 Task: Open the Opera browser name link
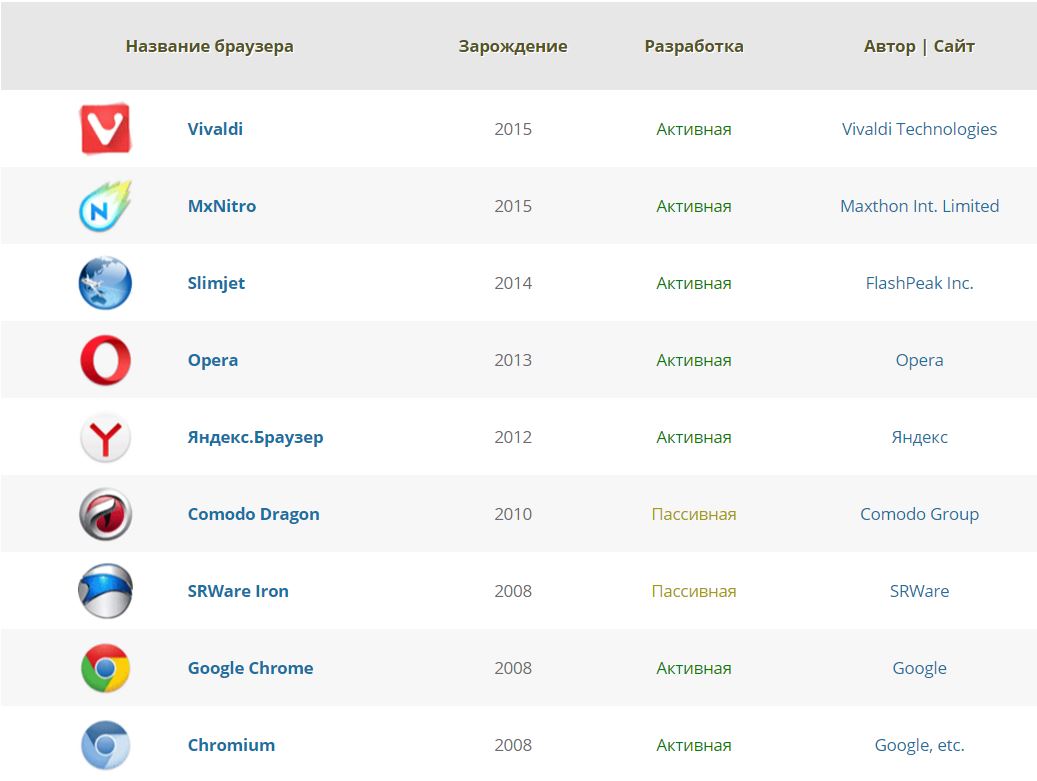tap(212, 361)
